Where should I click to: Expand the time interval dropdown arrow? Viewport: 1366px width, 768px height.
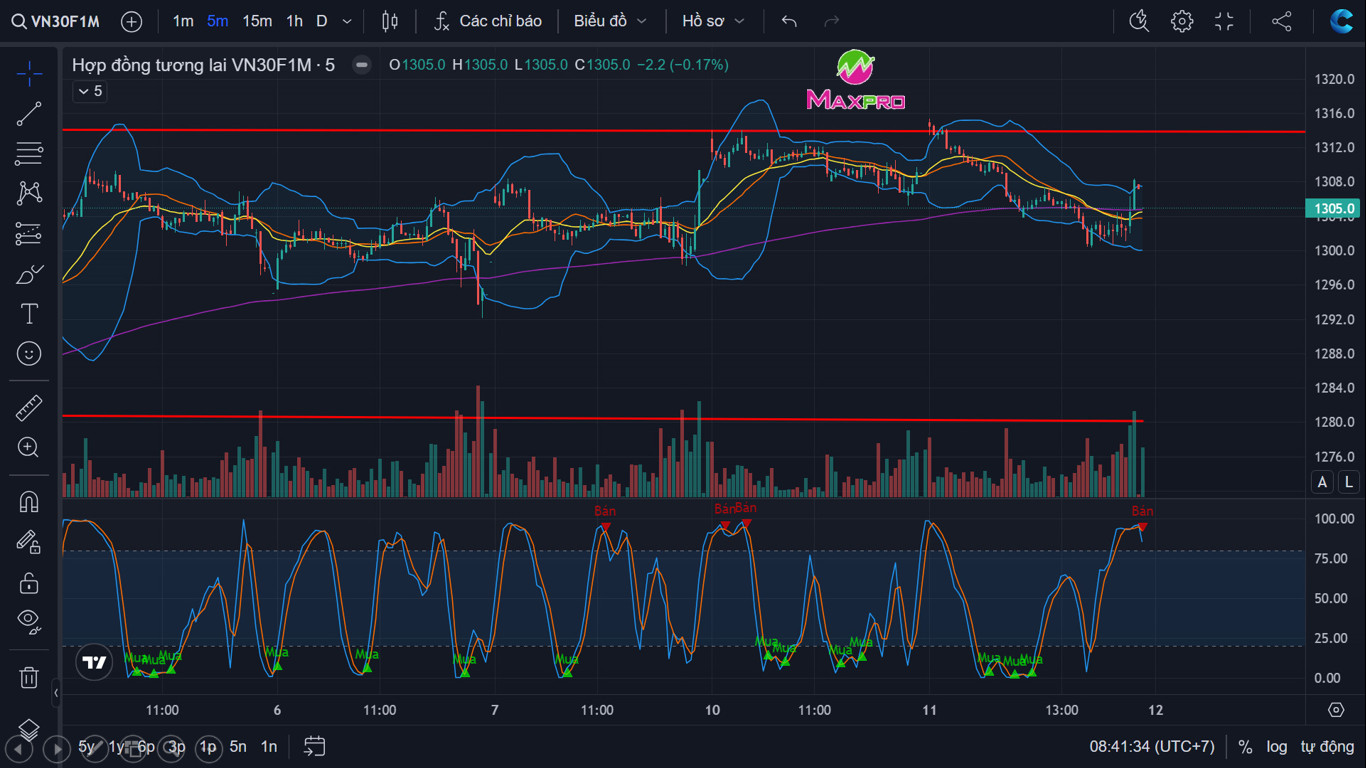[x=347, y=21]
